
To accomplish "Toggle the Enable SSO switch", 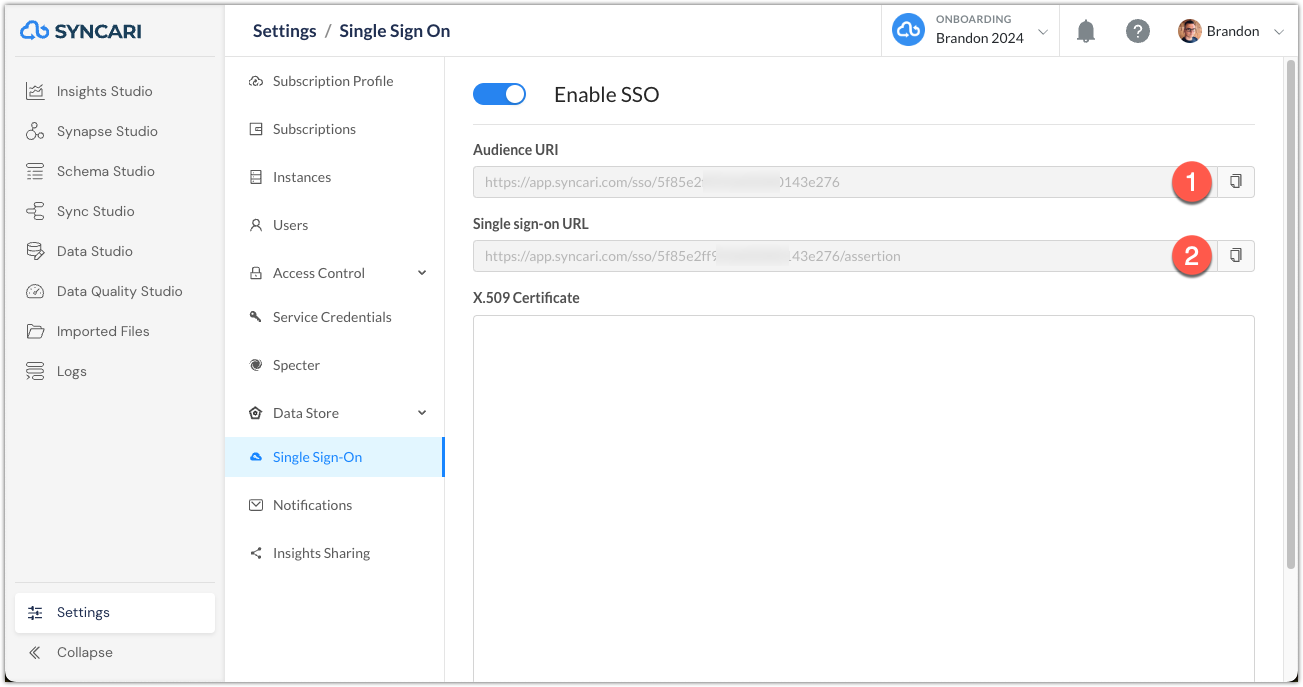I will [x=499, y=94].
